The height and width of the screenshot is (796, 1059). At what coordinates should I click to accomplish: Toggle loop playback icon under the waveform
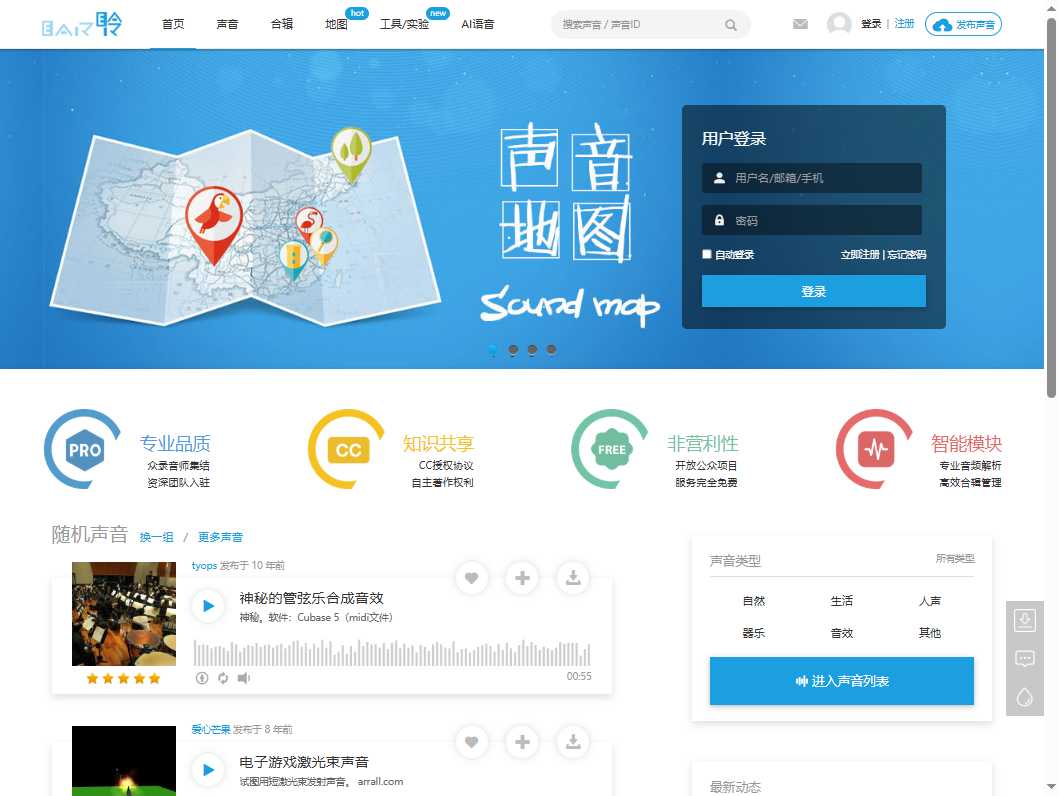pos(222,678)
